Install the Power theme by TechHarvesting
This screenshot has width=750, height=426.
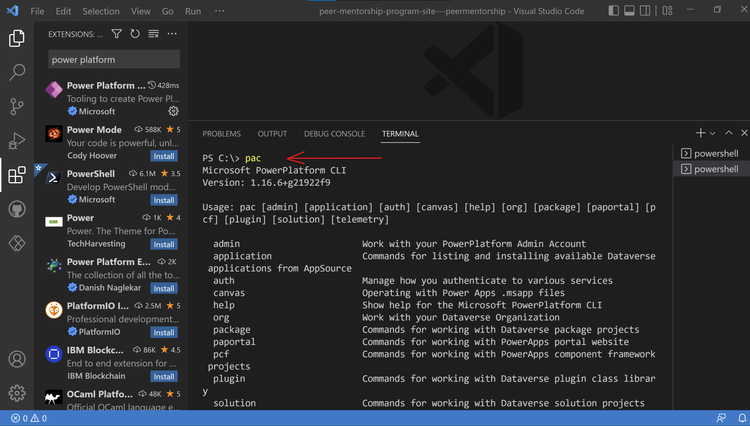[x=164, y=244]
